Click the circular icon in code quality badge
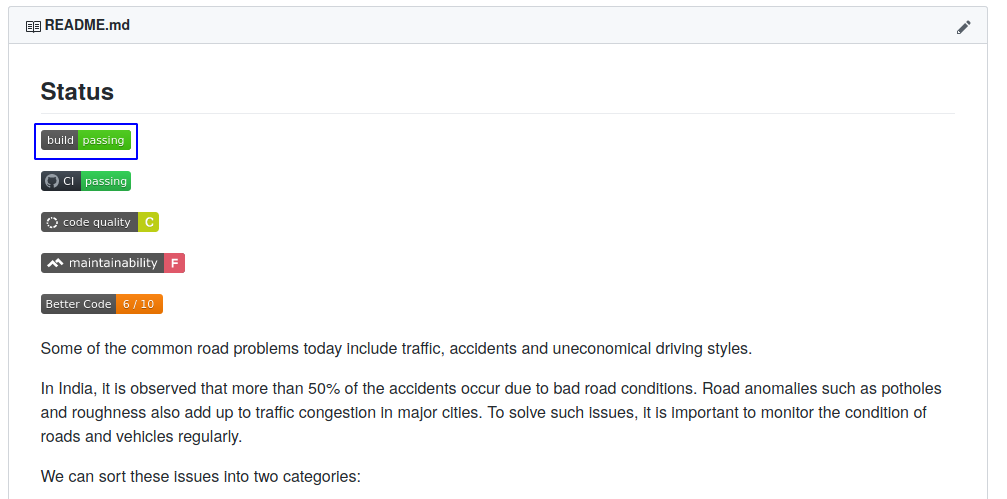The width and height of the screenshot is (1007, 499). pyautogui.click(x=52, y=222)
